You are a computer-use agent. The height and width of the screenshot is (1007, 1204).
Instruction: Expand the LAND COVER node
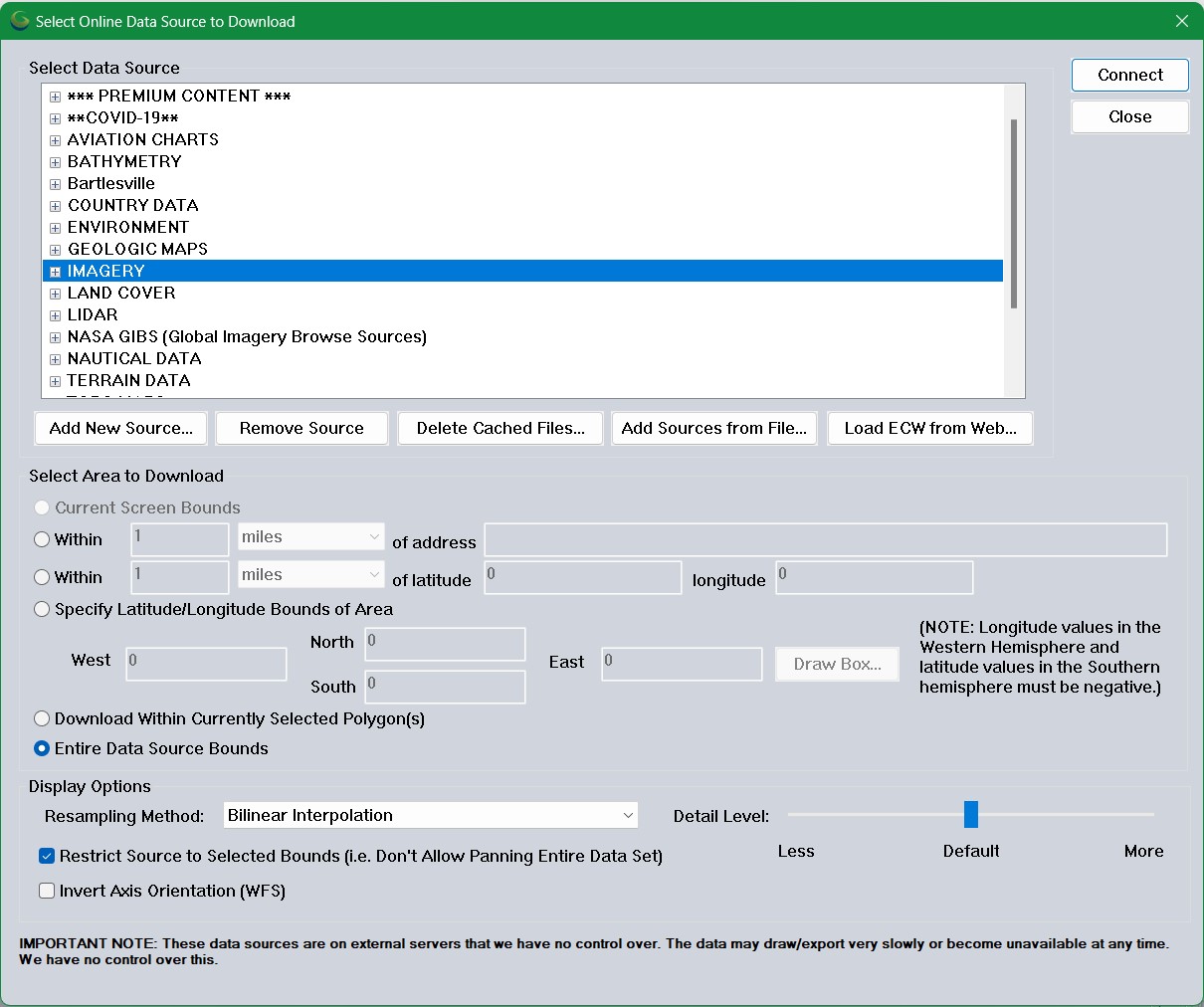point(56,294)
